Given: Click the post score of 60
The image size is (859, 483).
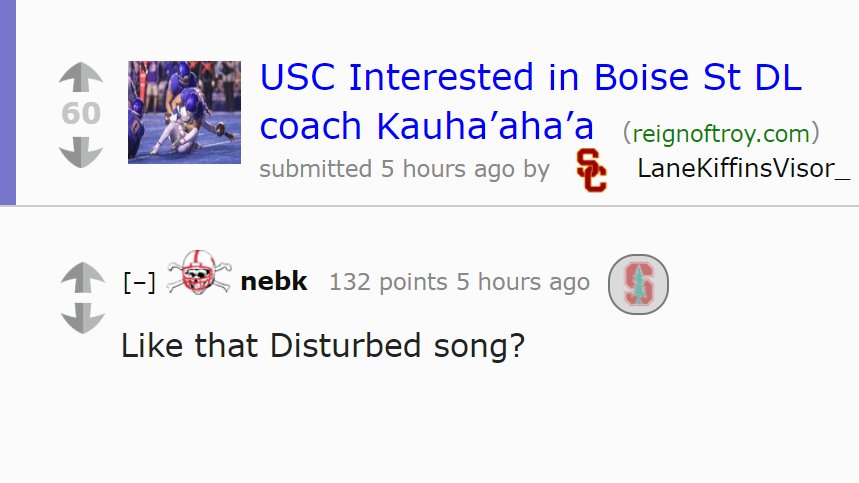Looking at the screenshot, I should click(x=81, y=114).
